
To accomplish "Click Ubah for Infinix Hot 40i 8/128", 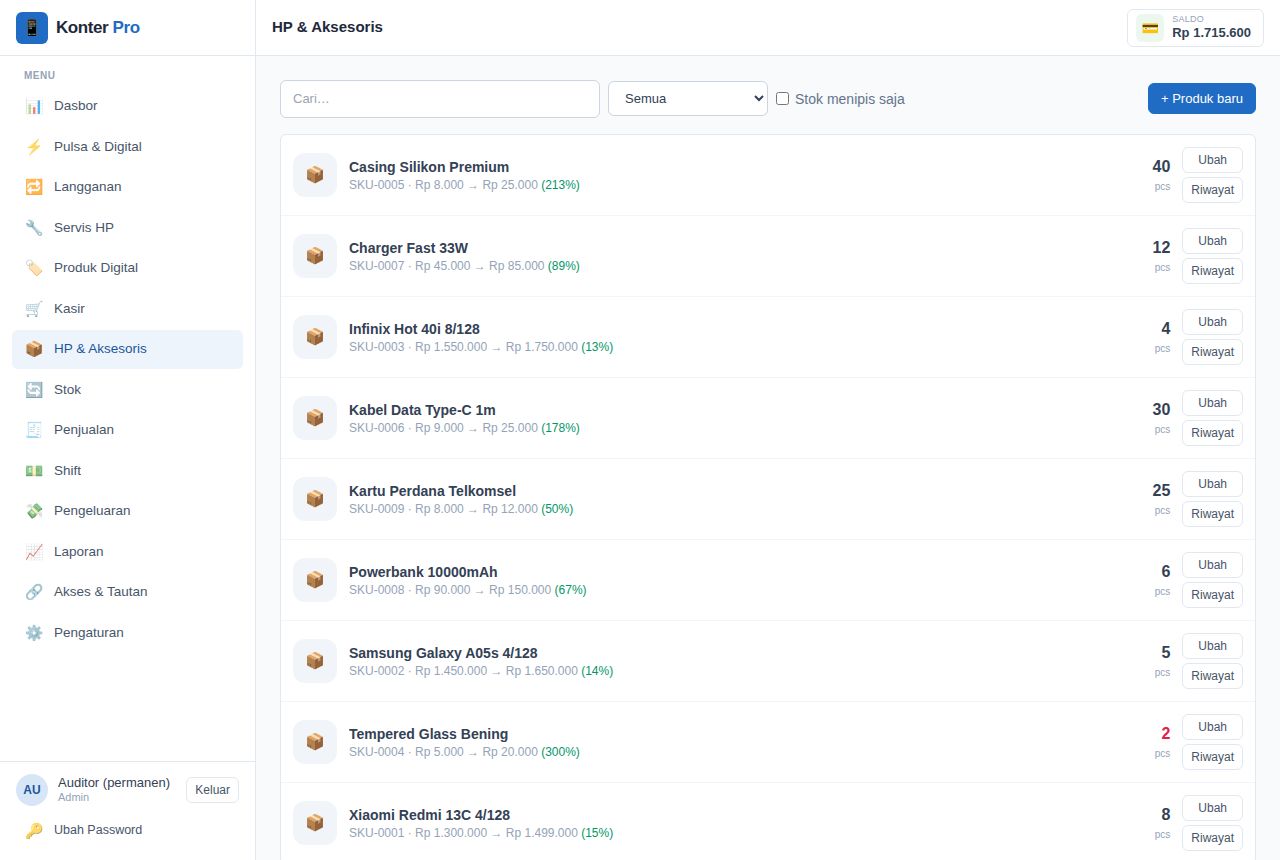I will point(1212,322).
